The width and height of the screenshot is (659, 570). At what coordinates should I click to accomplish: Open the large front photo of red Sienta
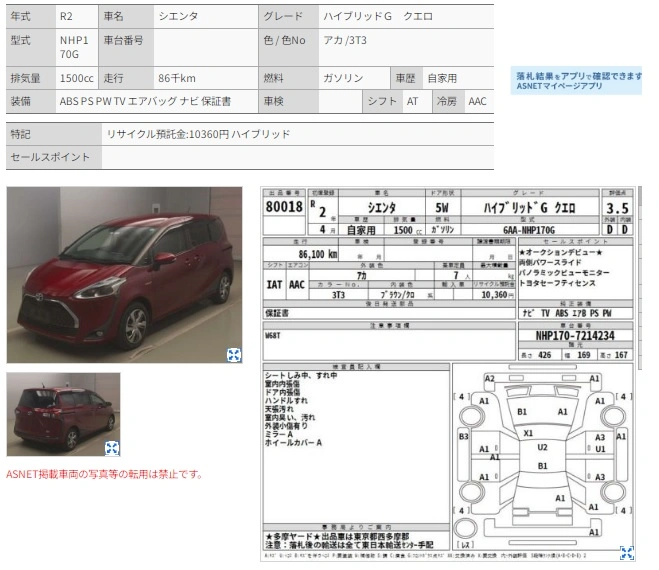coord(124,275)
